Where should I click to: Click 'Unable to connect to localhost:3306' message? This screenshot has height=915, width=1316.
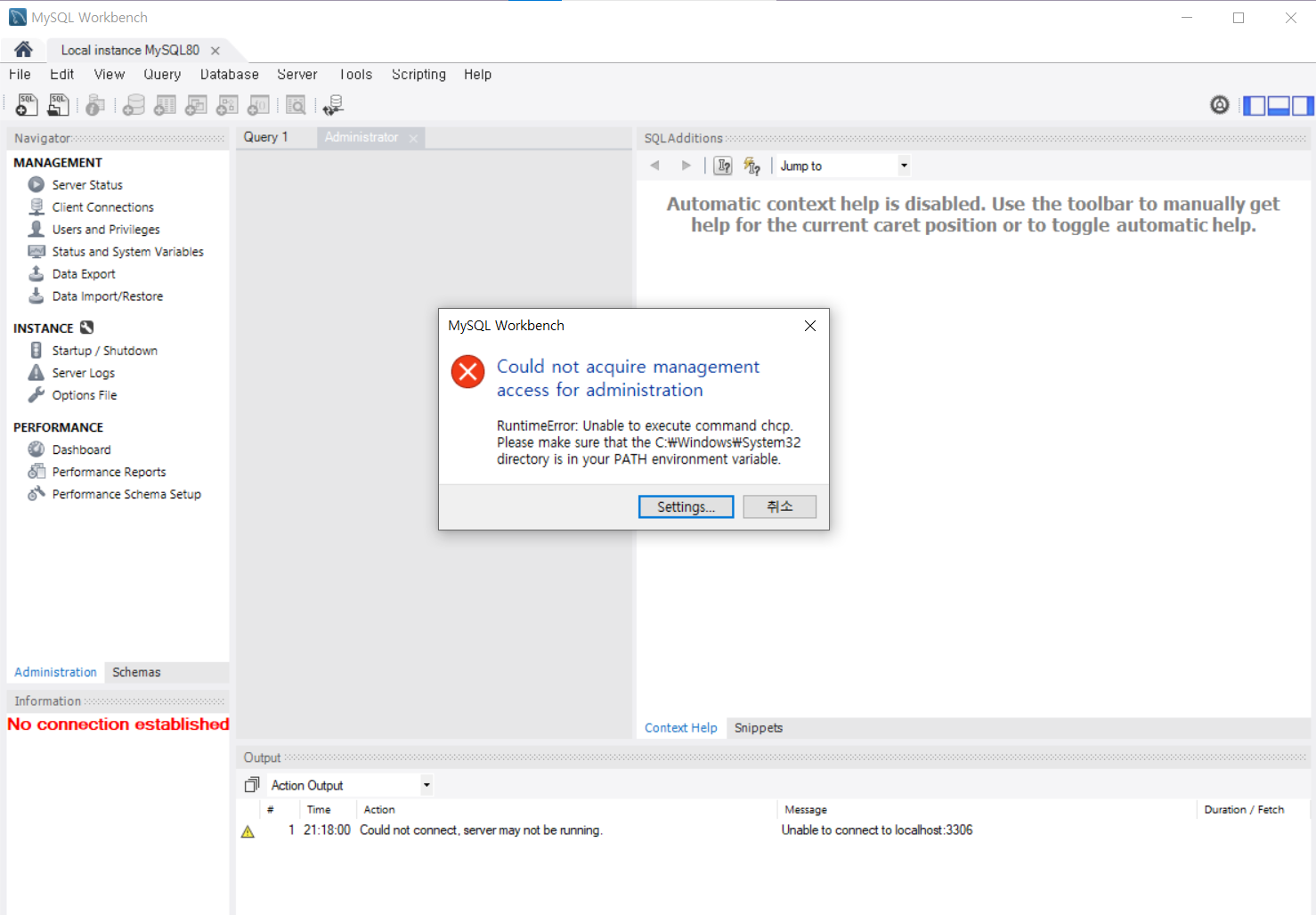coord(877,830)
